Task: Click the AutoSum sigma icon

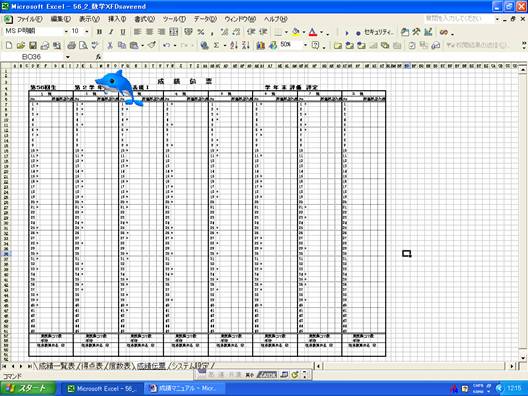Action: (217, 45)
